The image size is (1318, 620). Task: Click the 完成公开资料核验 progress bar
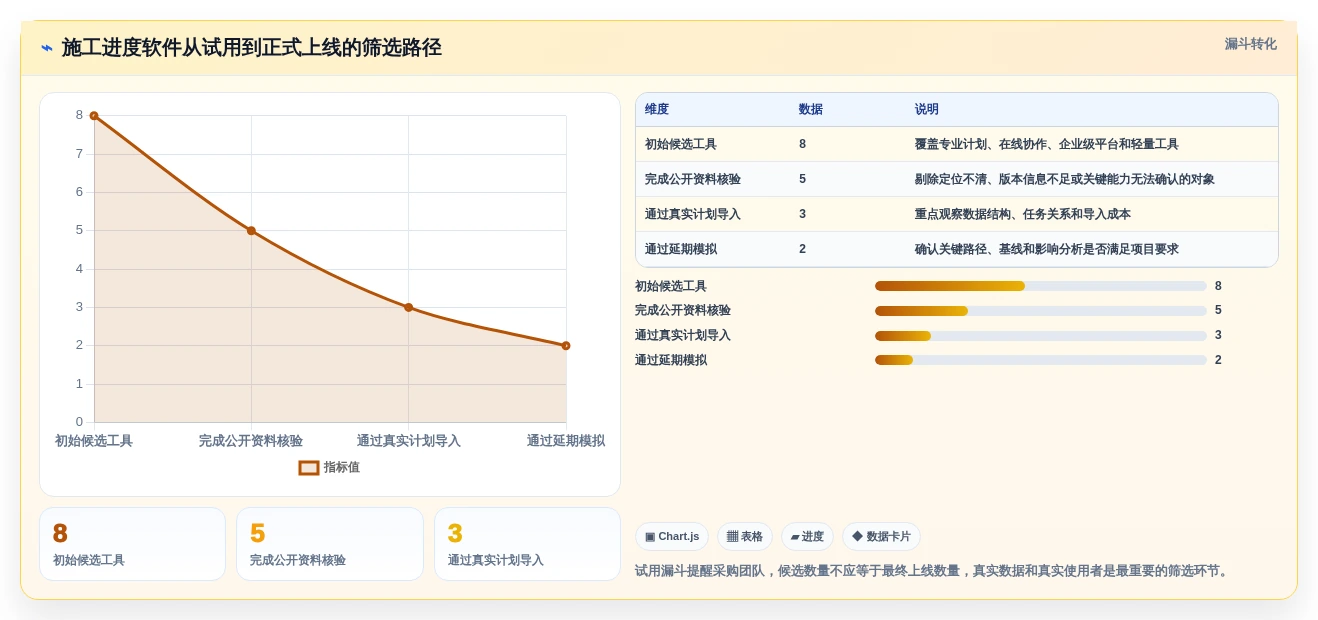click(x=1041, y=311)
